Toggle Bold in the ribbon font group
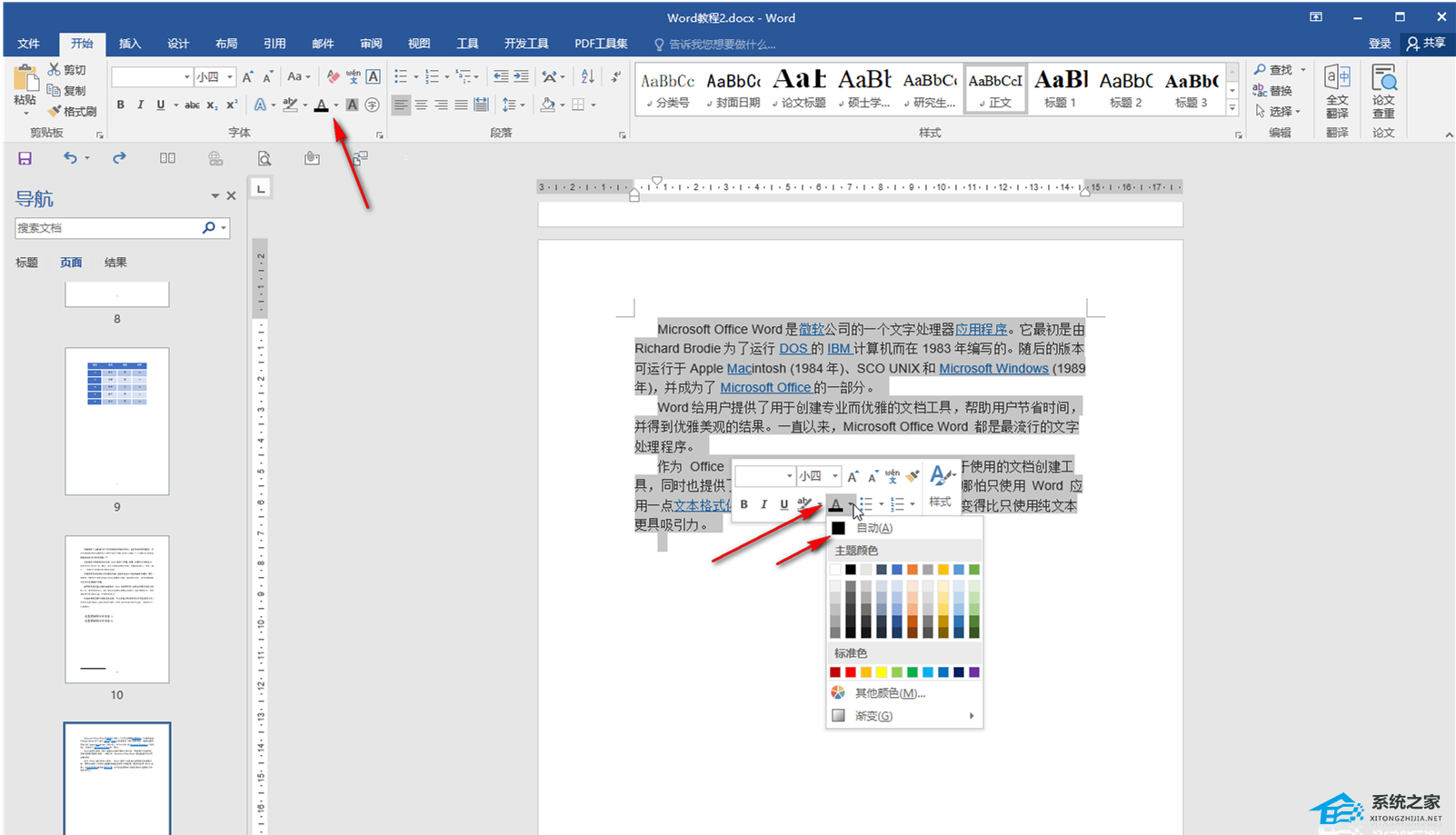Viewport: 1456px width, 835px height. 120,105
